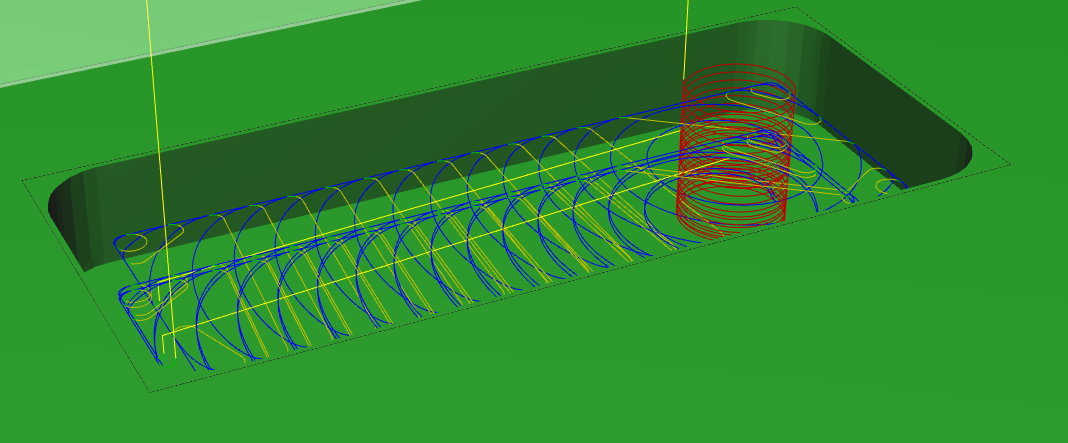This screenshot has height=443, width=1068.
Task: Click the bottom end of left yellow plunge line
Action: (x=174, y=357)
